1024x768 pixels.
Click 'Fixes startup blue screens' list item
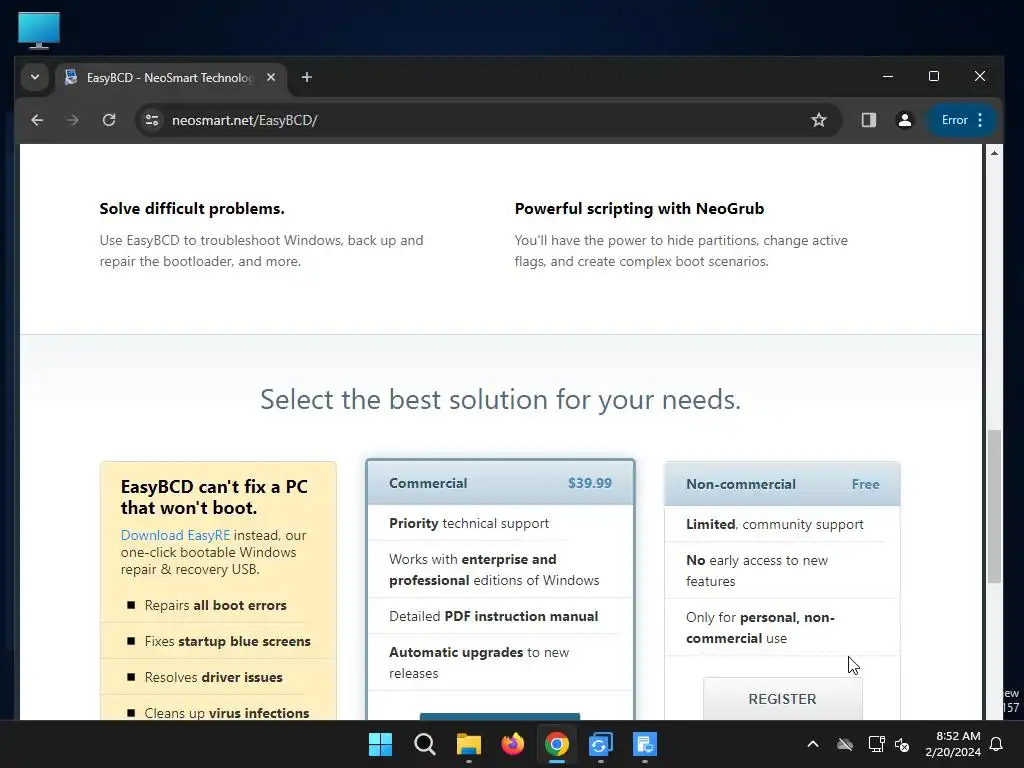coord(227,641)
